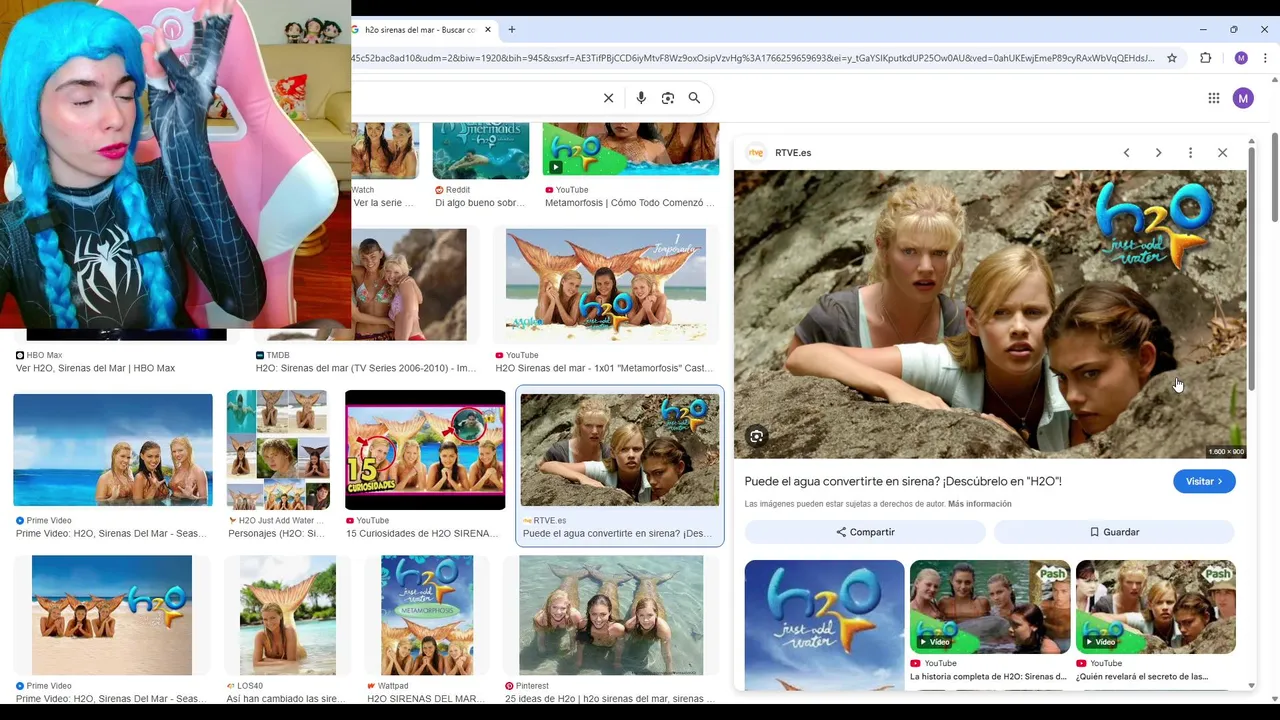Search inside image with the Lens overlay icon
Viewport: 1280px width, 720px height.
[x=757, y=436]
